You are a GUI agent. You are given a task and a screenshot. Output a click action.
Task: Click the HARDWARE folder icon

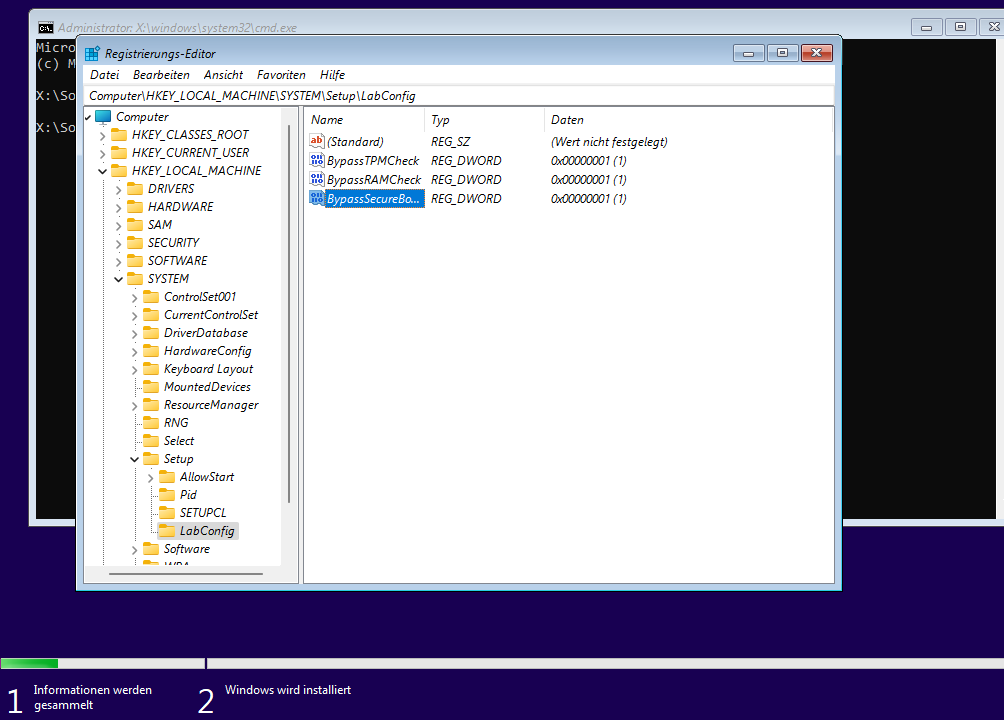(135, 206)
